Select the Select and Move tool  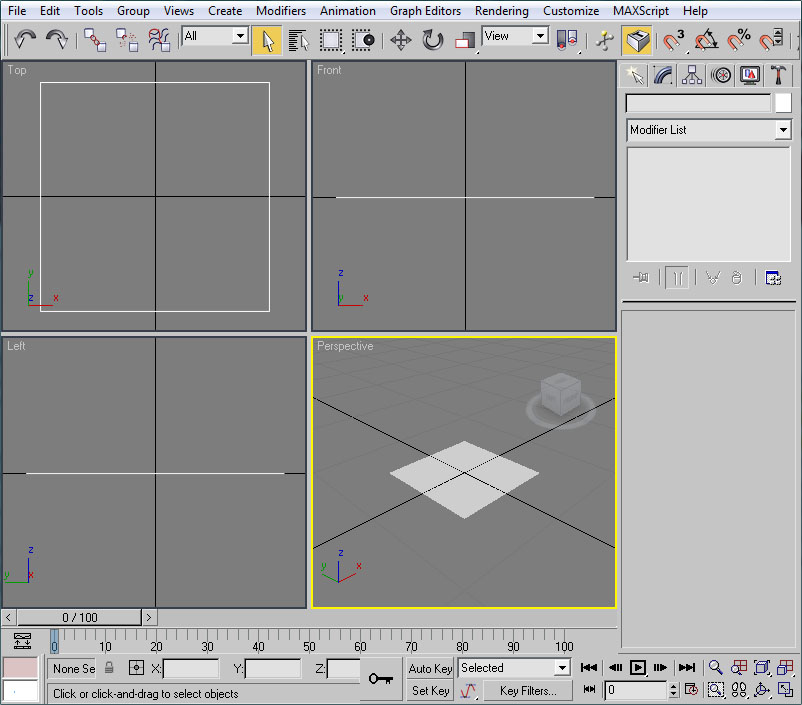tap(400, 40)
